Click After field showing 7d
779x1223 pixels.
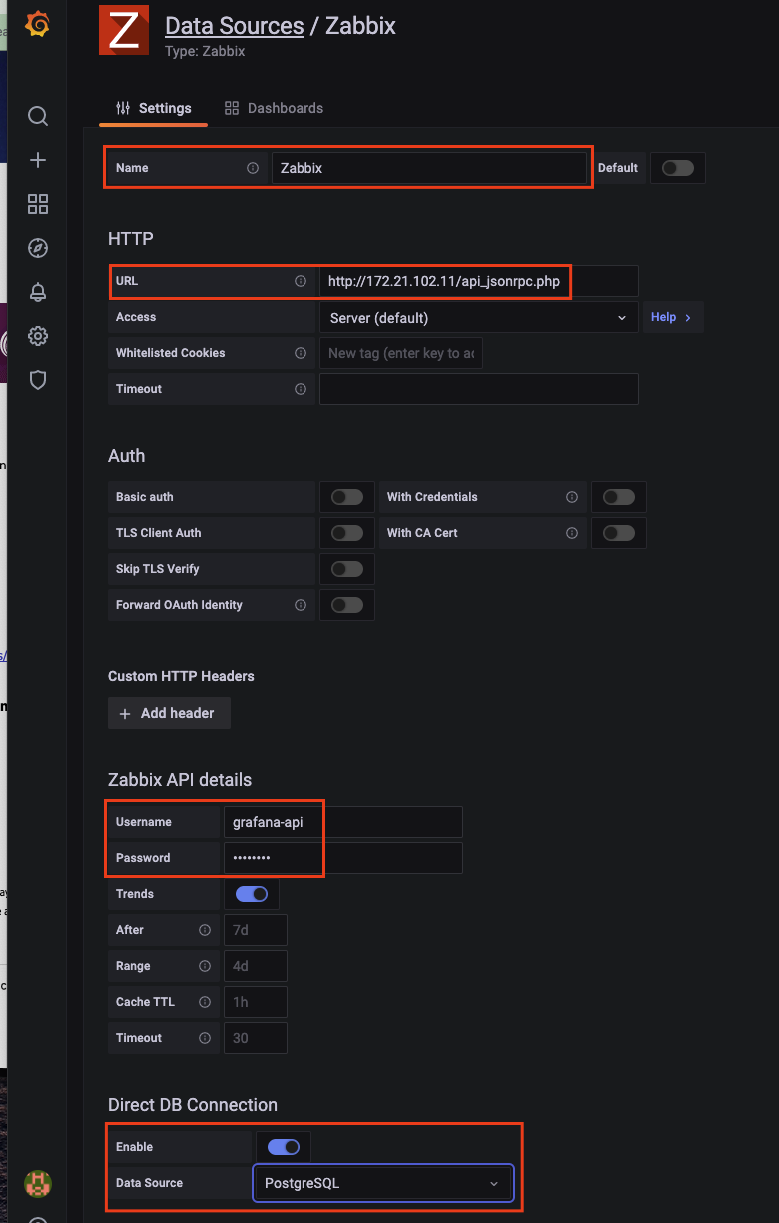(256, 930)
